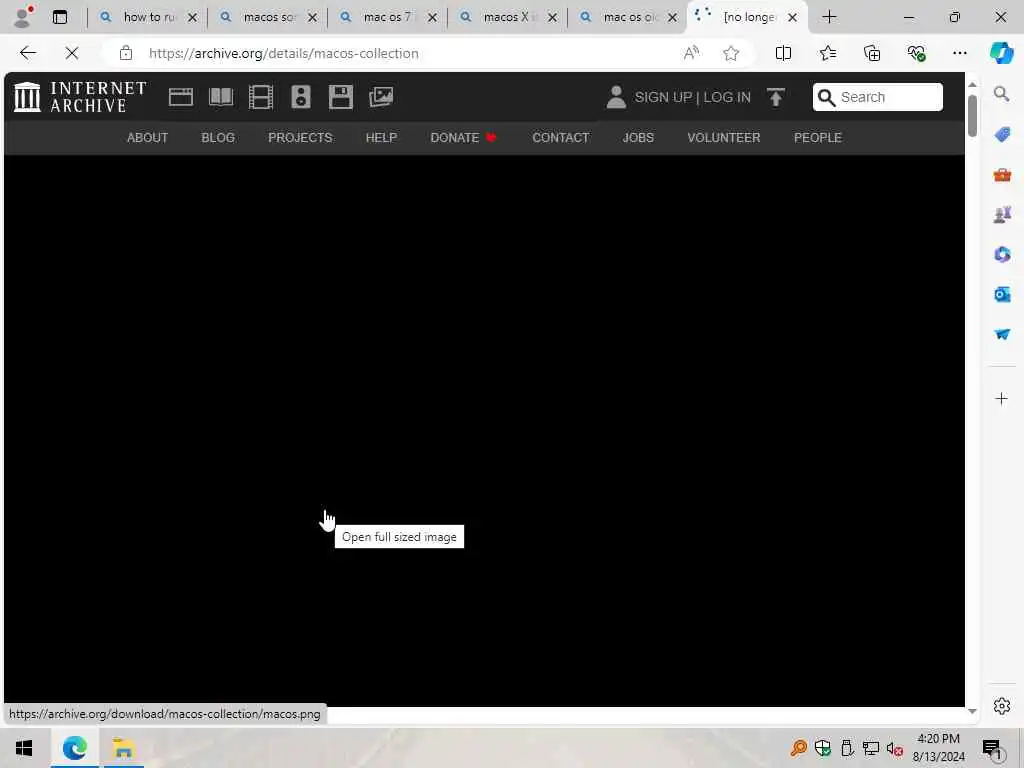This screenshot has height=768, width=1024.
Task: Click the SIGN UP link
Action: pos(663,97)
